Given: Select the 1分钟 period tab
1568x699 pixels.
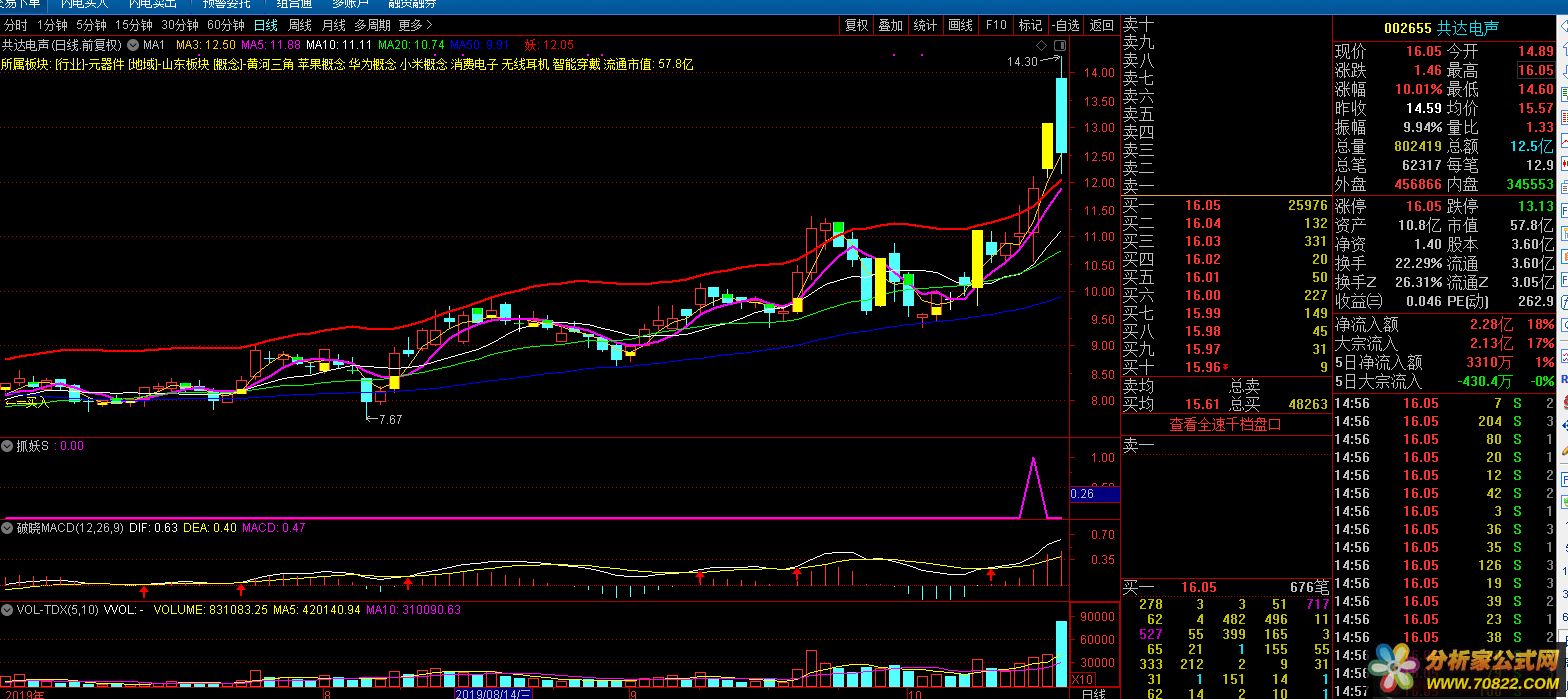Looking at the screenshot, I should coord(52,25).
